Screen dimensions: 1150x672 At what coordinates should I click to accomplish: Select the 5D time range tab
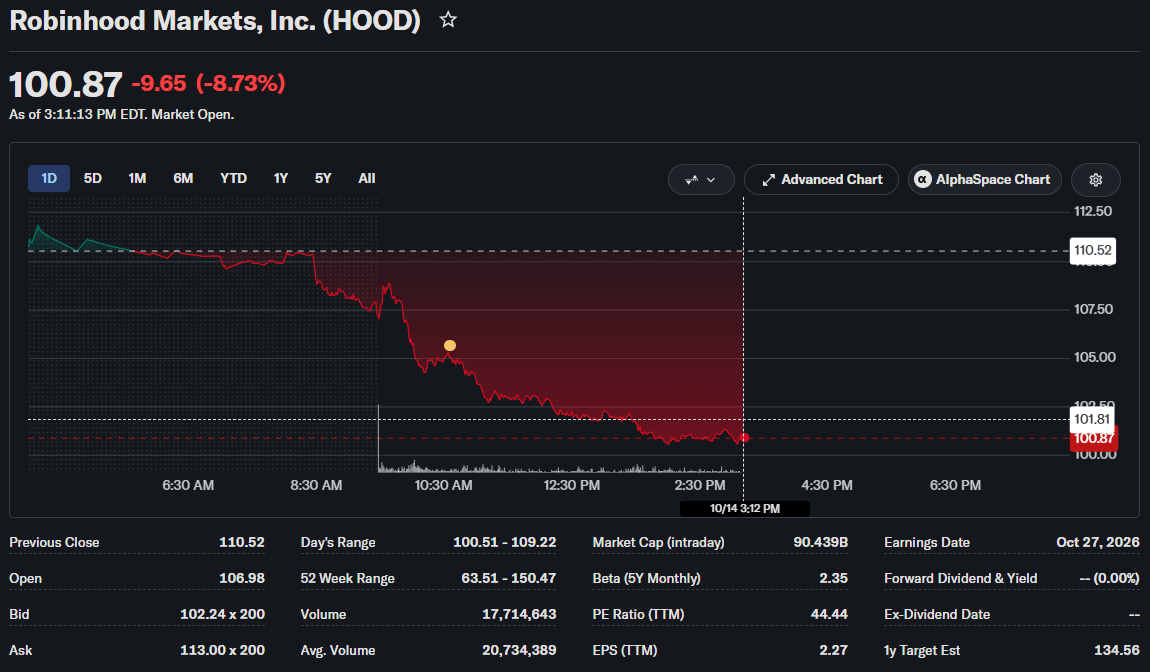pos(92,178)
